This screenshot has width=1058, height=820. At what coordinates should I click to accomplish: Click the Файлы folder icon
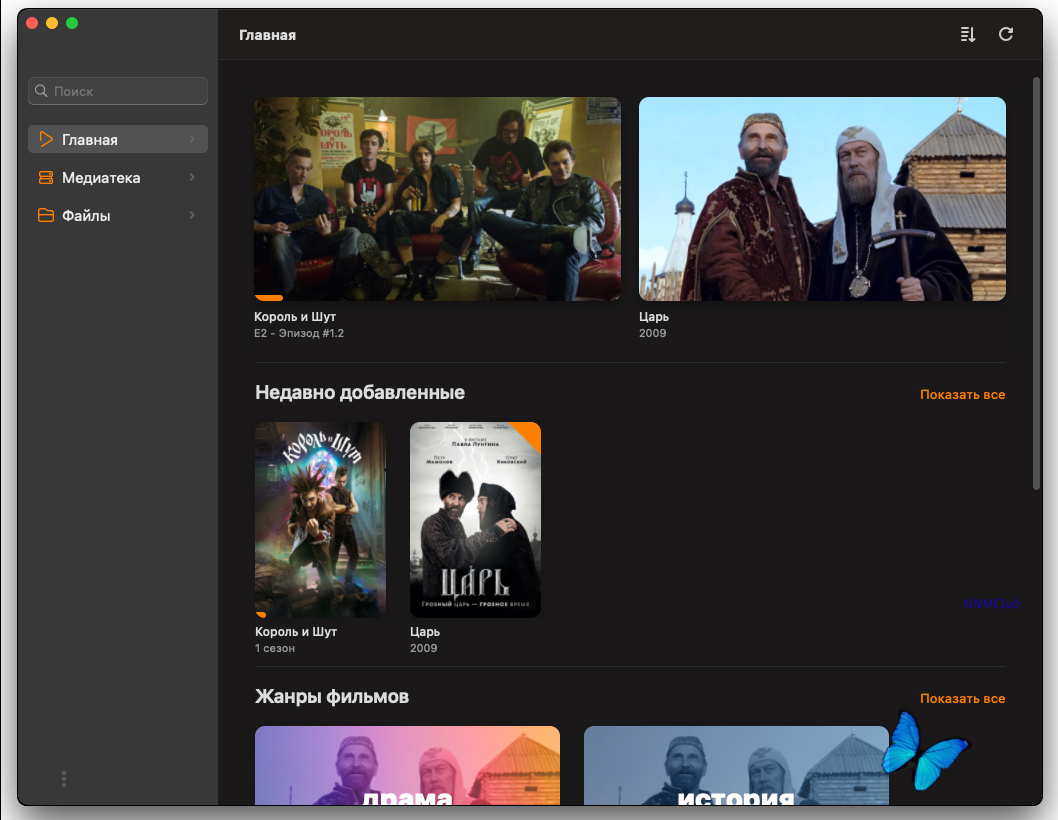(x=46, y=215)
